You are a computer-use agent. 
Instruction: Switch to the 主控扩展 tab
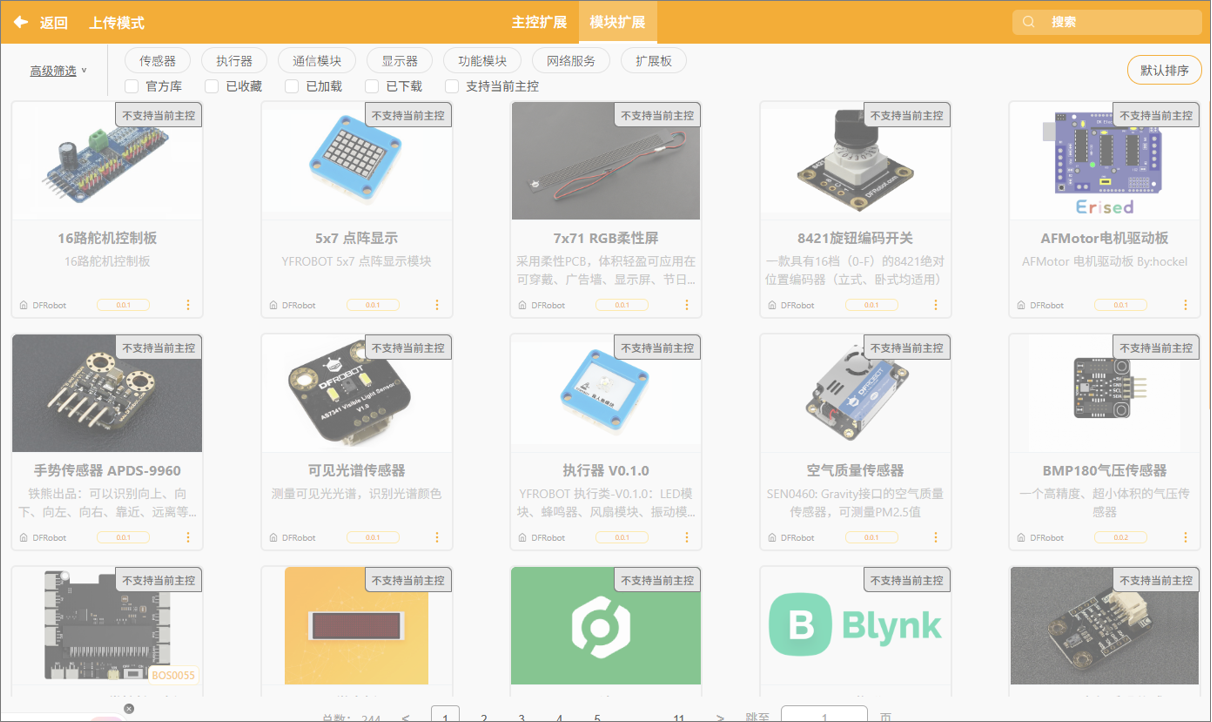(x=539, y=22)
